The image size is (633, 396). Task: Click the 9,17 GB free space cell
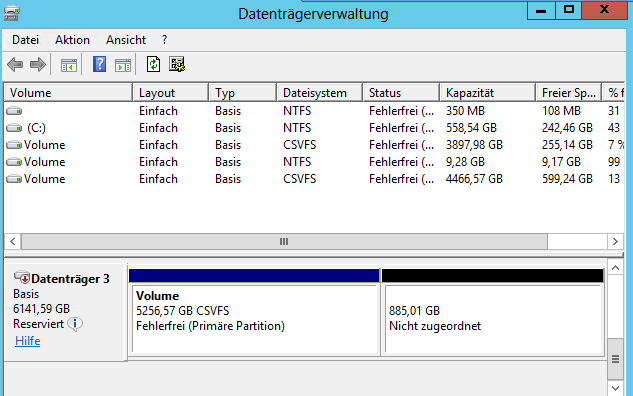(561, 162)
